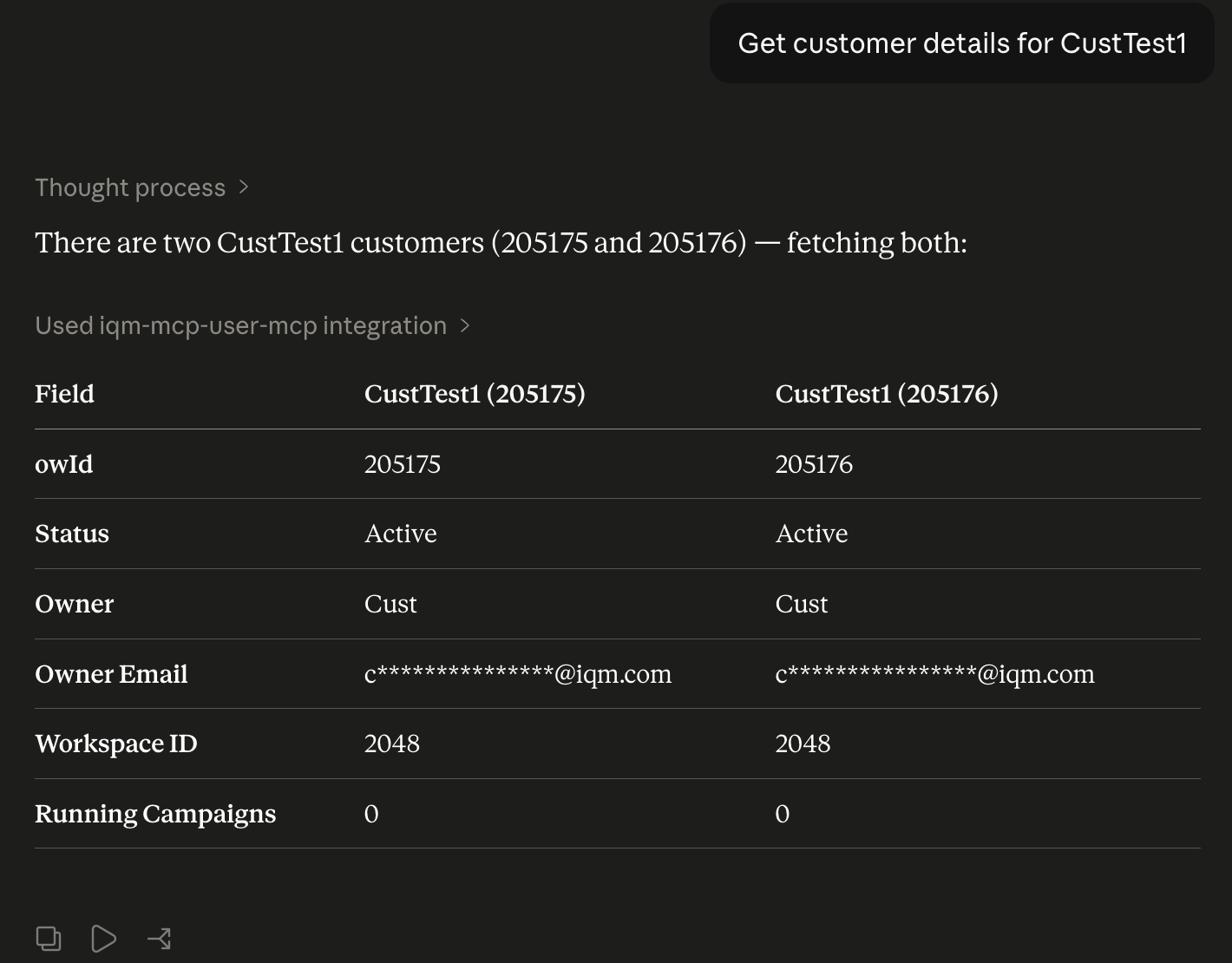This screenshot has width=1232, height=963.
Task: Click the "Workspace ID" row label
Action: [x=116, y=744]
